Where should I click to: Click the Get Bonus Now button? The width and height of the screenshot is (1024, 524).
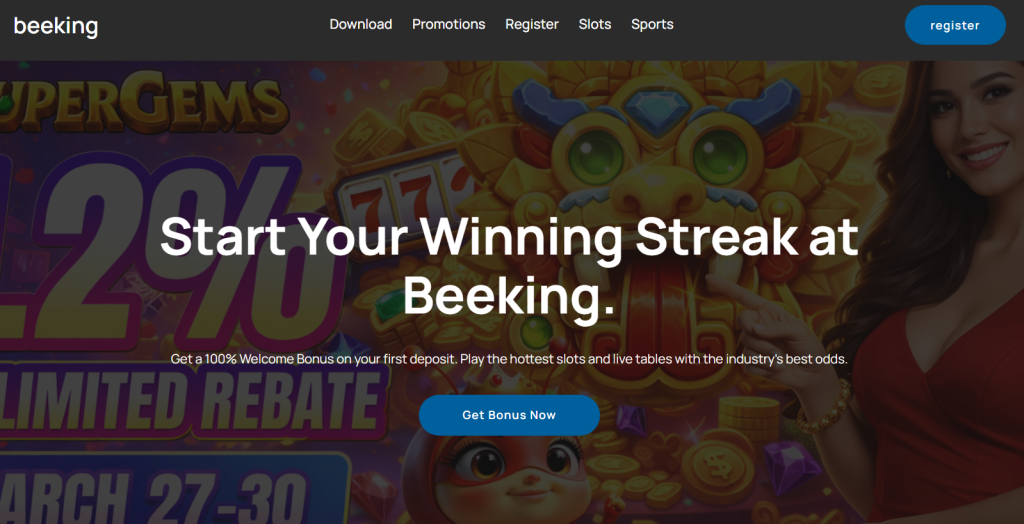coord(509,415)
